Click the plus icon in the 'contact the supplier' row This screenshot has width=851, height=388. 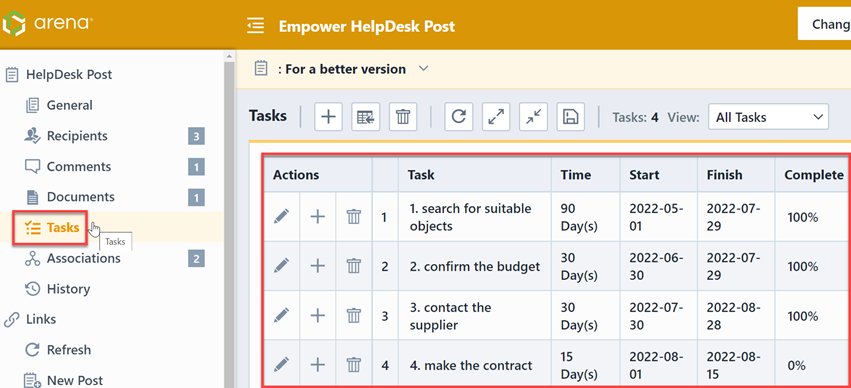[x=317, y=315]
